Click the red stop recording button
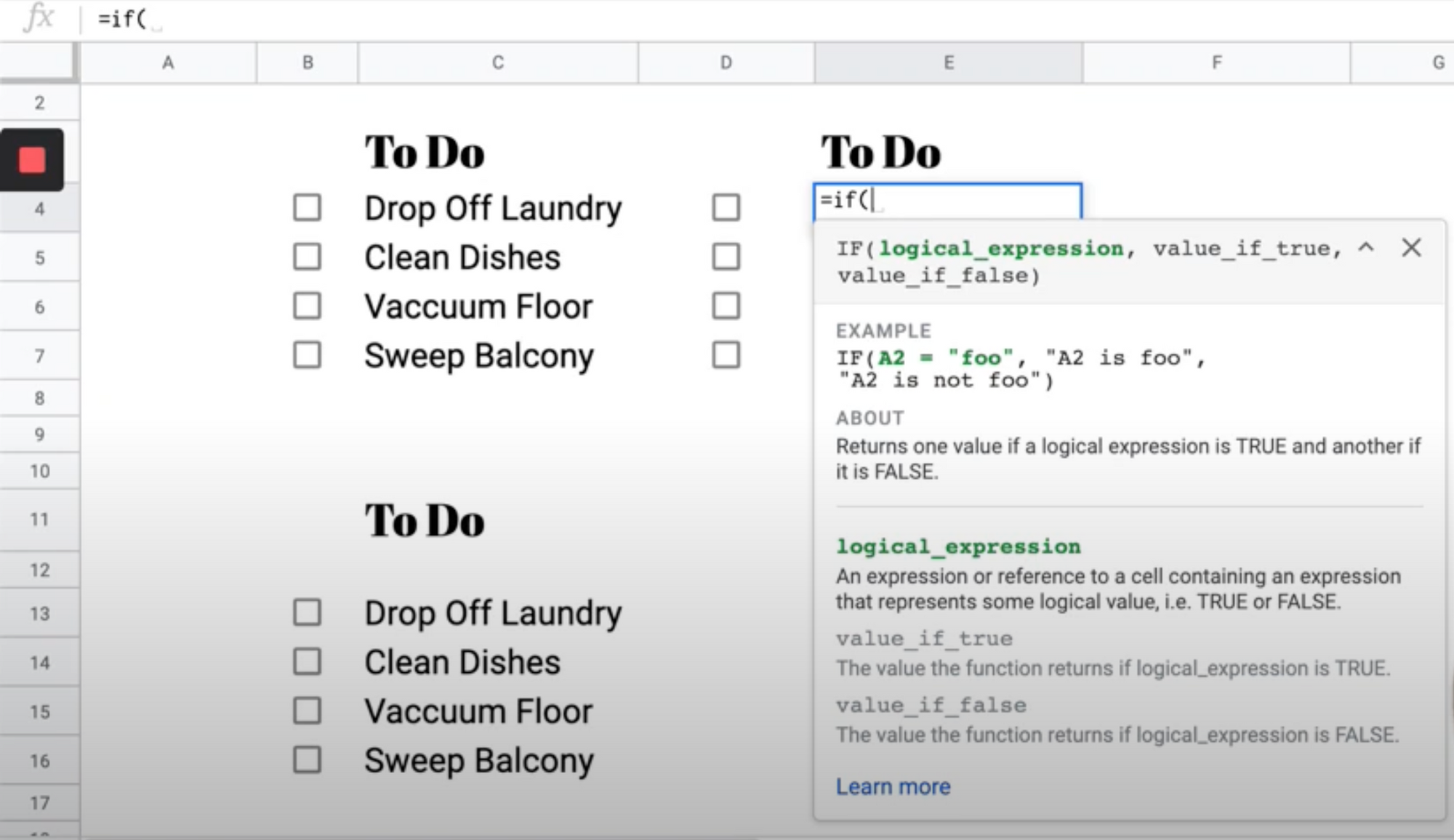The image size is (1454, 840). (32, 160)
